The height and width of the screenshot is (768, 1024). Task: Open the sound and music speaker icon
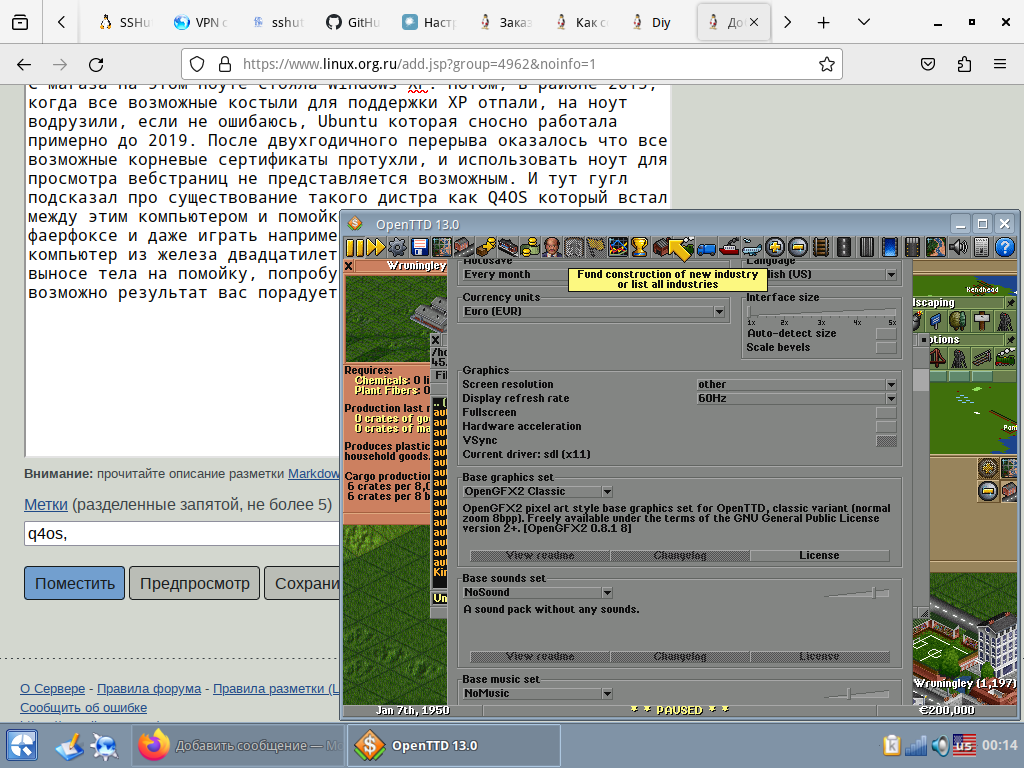click(x=958, y=248)
